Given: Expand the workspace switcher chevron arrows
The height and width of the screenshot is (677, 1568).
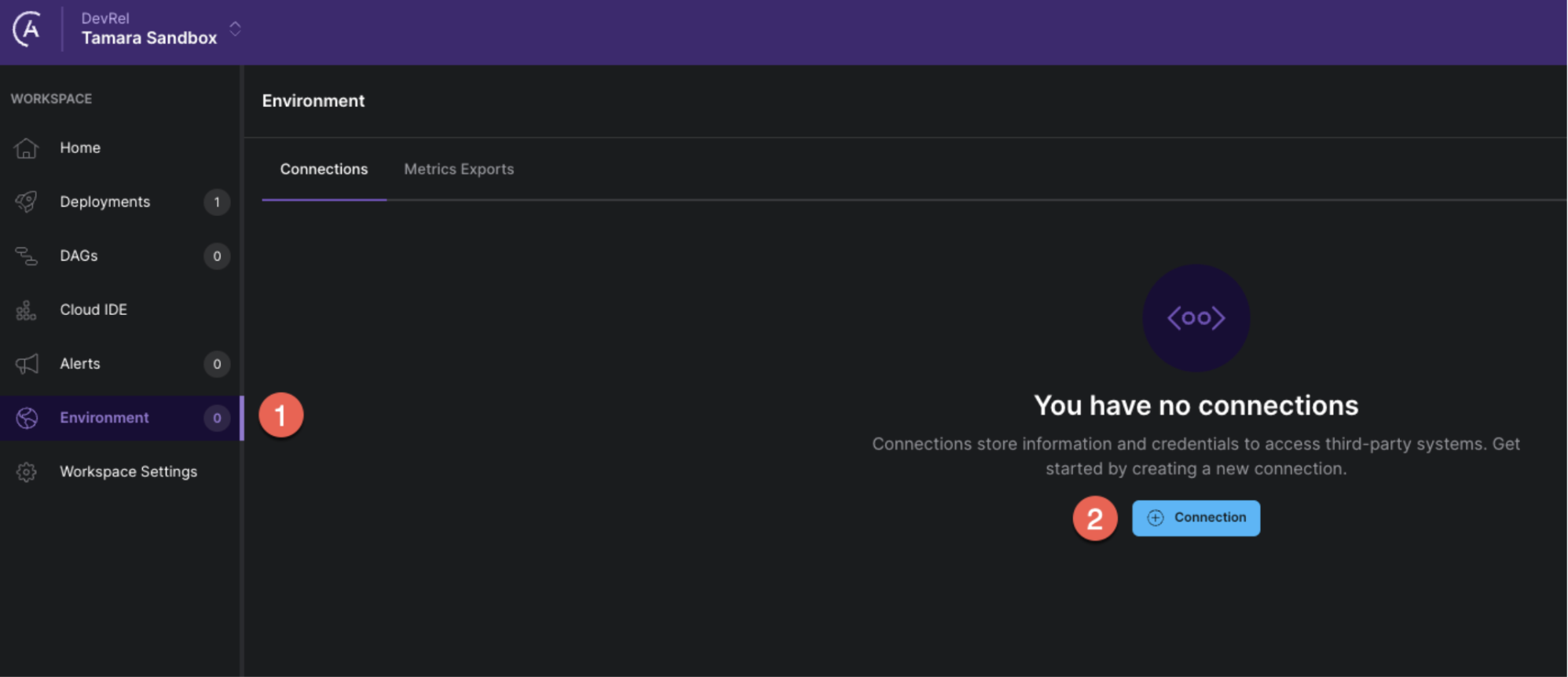Looking at the screenshot, I should click(235, 29).
